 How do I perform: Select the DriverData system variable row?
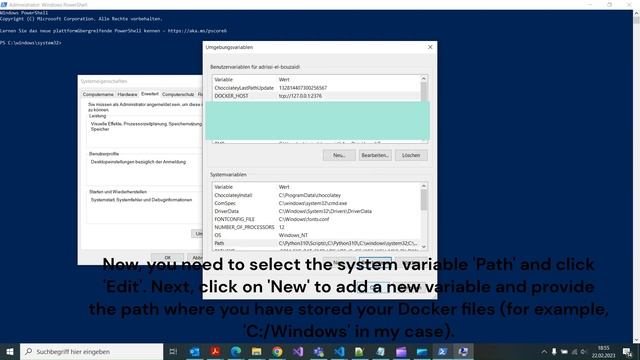coord(316,211)
